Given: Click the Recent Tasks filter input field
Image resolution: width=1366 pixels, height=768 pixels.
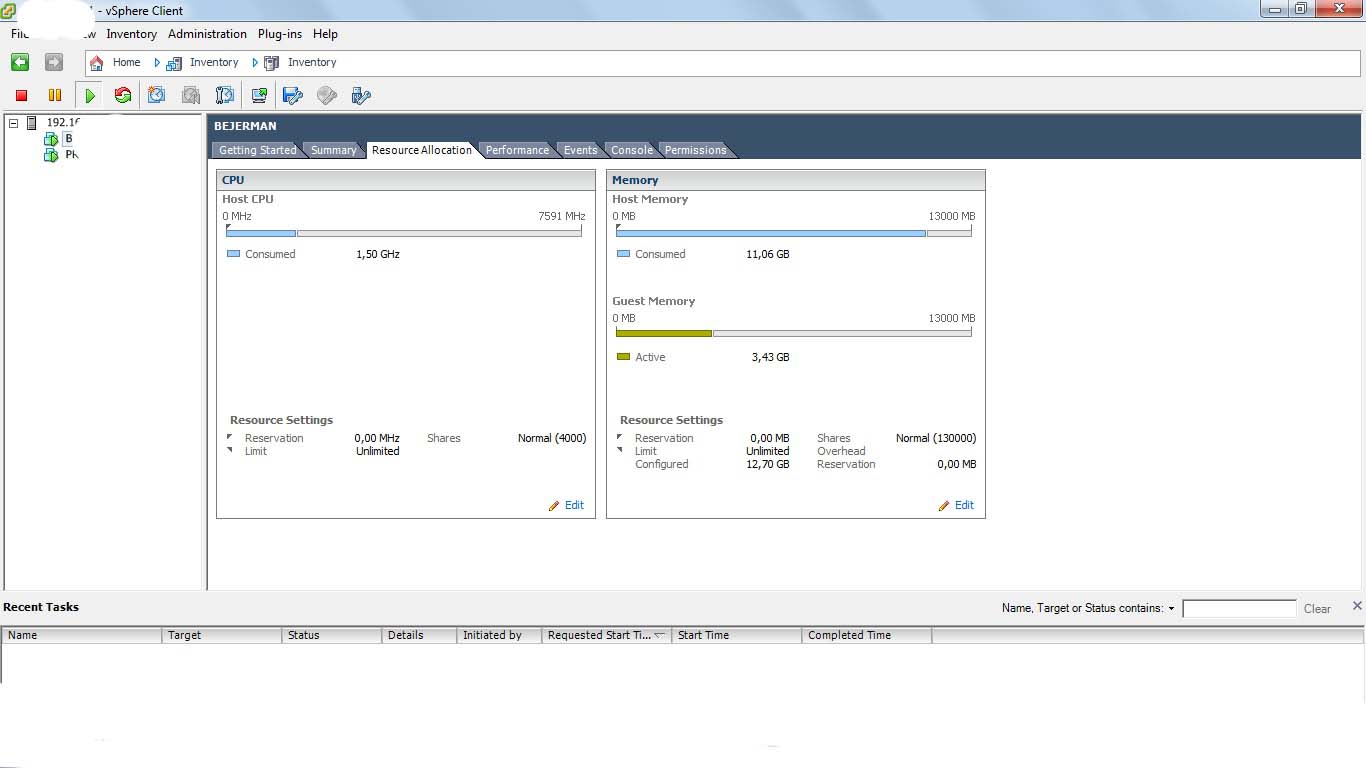Looking at the screenshot, I should [1239, 608].
